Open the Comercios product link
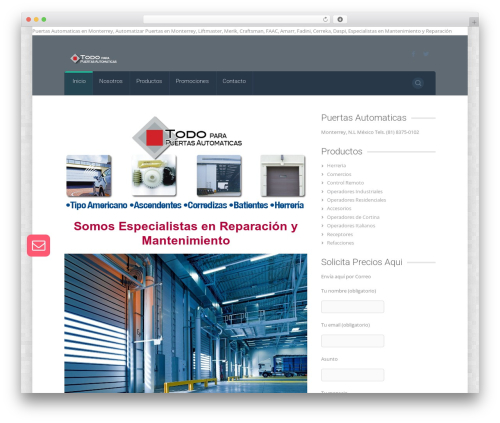Screen dimensions: 500x423 click(x=339, y=174)
